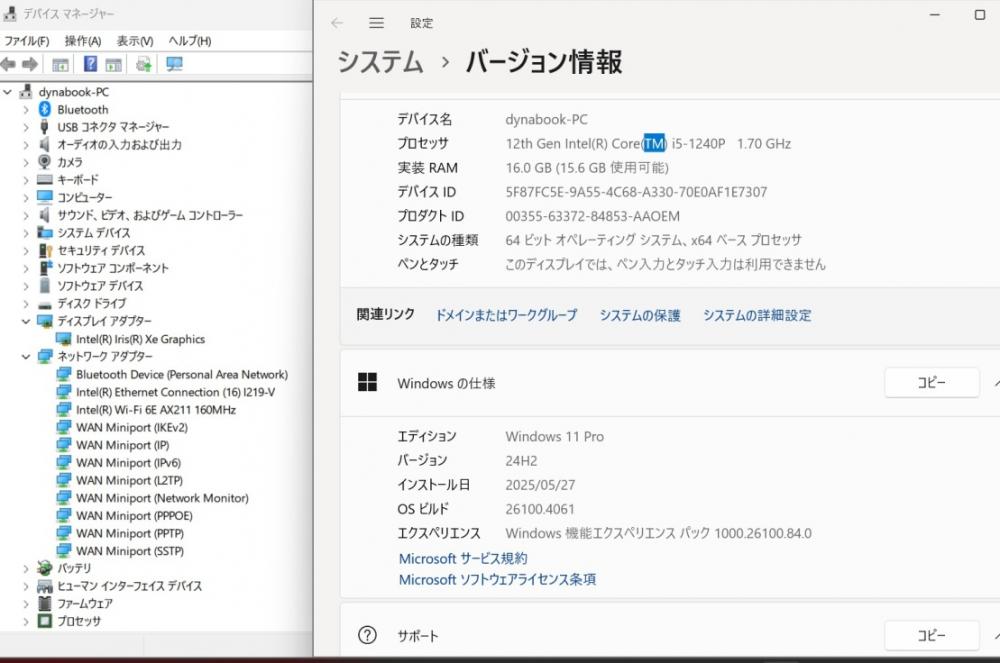
Task: Click the システム breadcrumb in Settings
Action: tap(380, 62)
